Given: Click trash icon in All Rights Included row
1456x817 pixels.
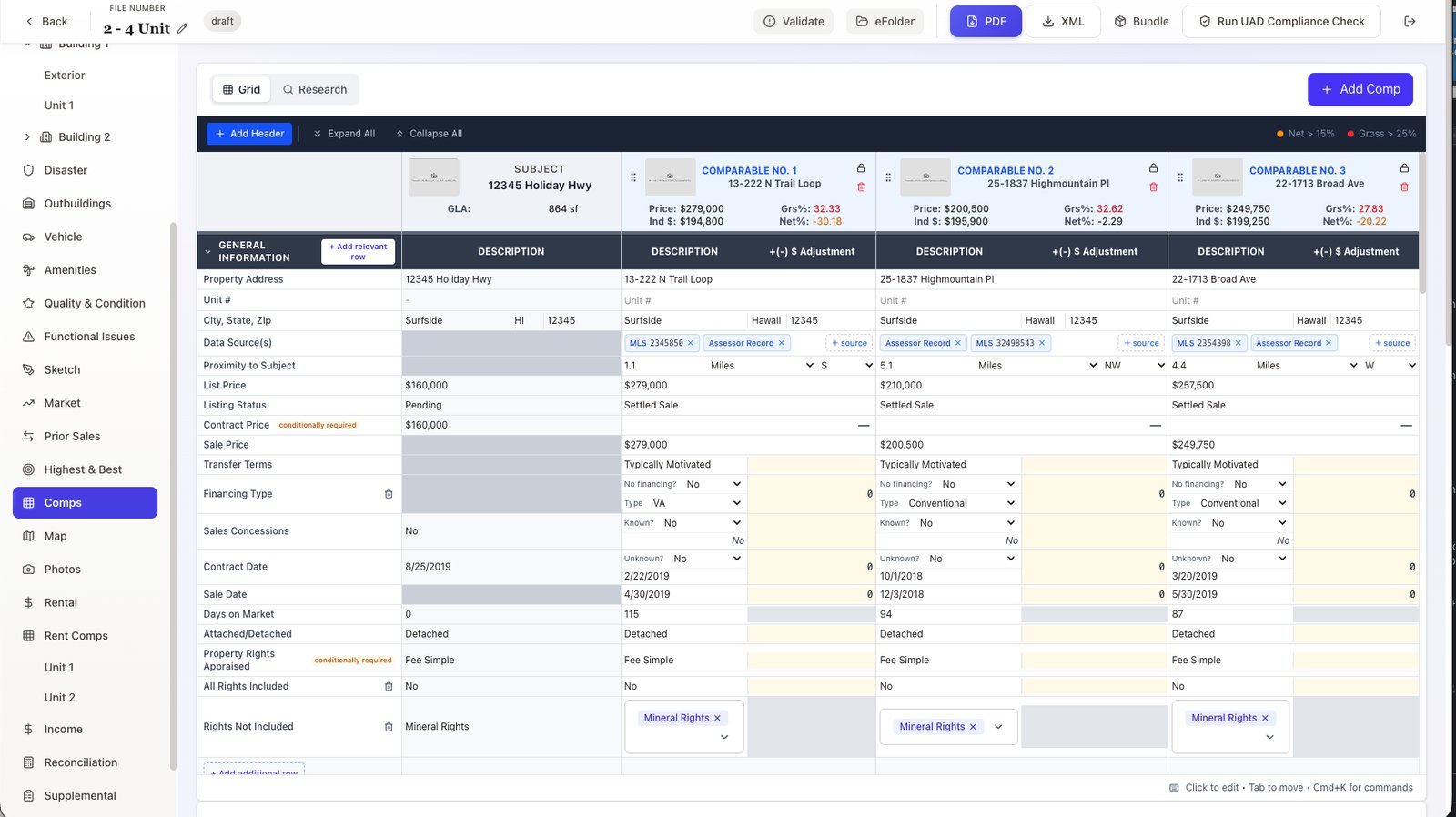Looking at the screenshot, I should [x=389, y=687].
